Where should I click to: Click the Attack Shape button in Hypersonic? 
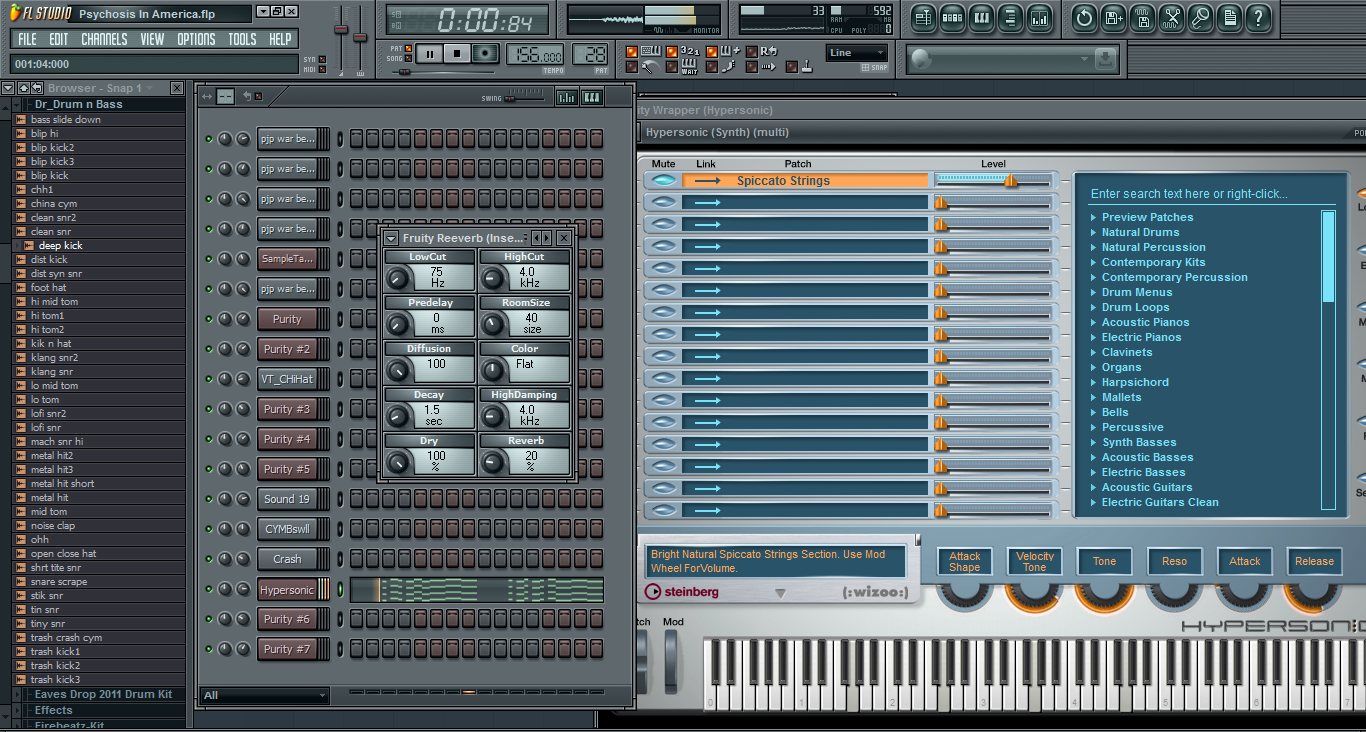965,562
